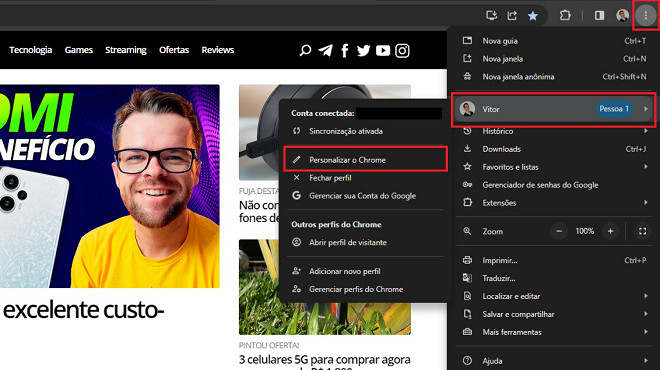Open the Streaming navigation link

pyautogui.click(x=126, y=50)
